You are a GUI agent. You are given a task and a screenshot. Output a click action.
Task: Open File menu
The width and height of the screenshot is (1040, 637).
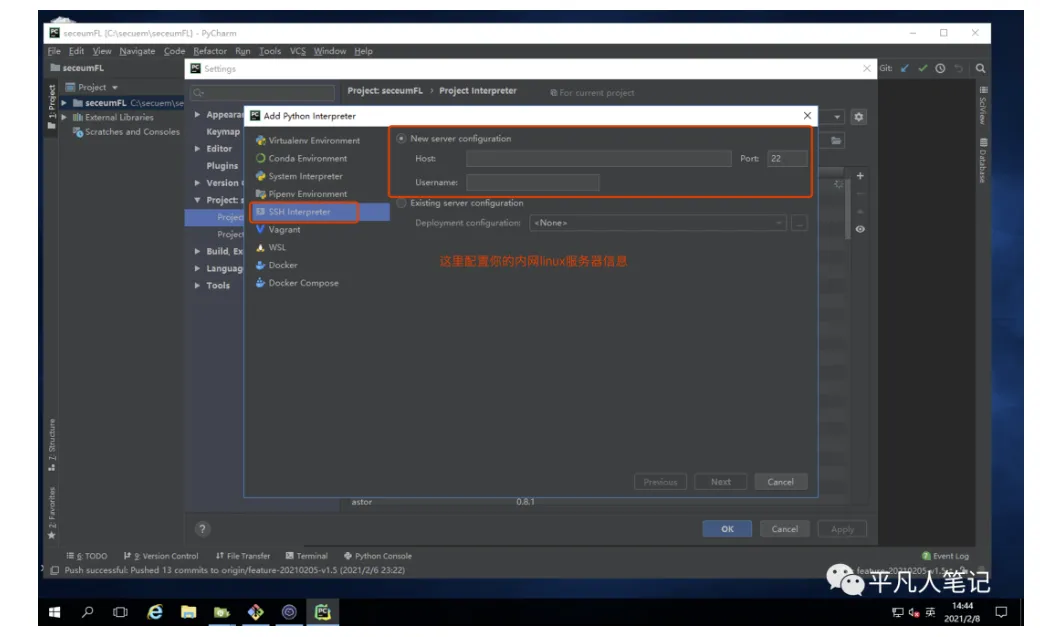coord(54,51)
